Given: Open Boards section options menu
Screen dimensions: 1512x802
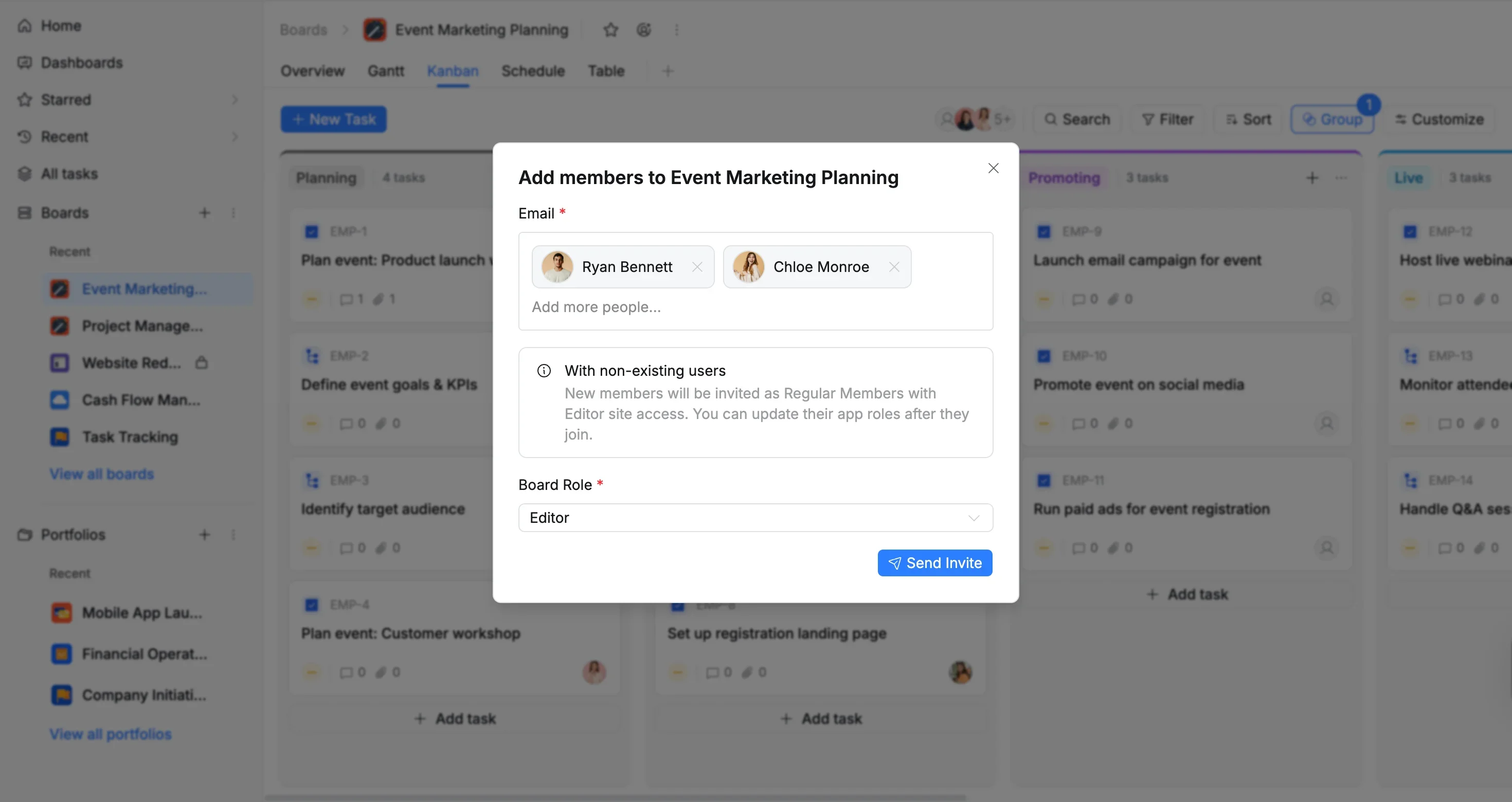Looking at the screenshot, I should [x=233, y=213].
